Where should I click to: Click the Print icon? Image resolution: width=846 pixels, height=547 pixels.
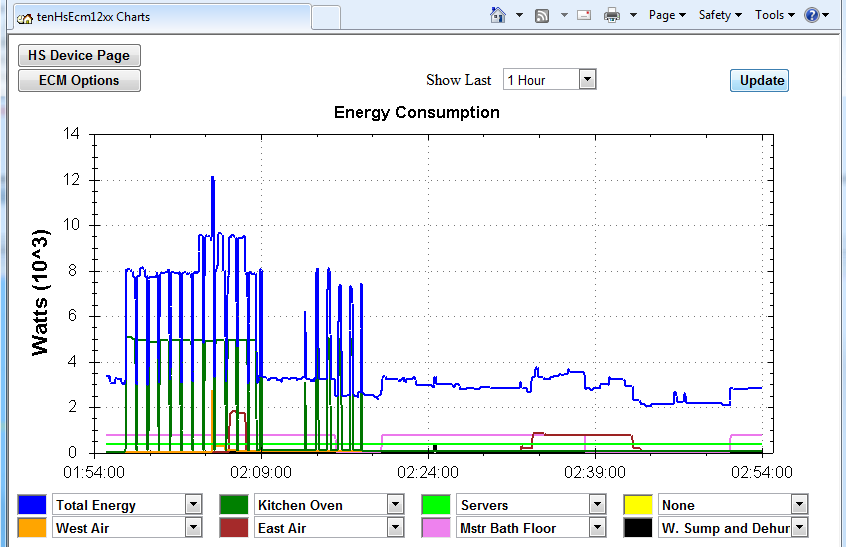coord(611,15)
